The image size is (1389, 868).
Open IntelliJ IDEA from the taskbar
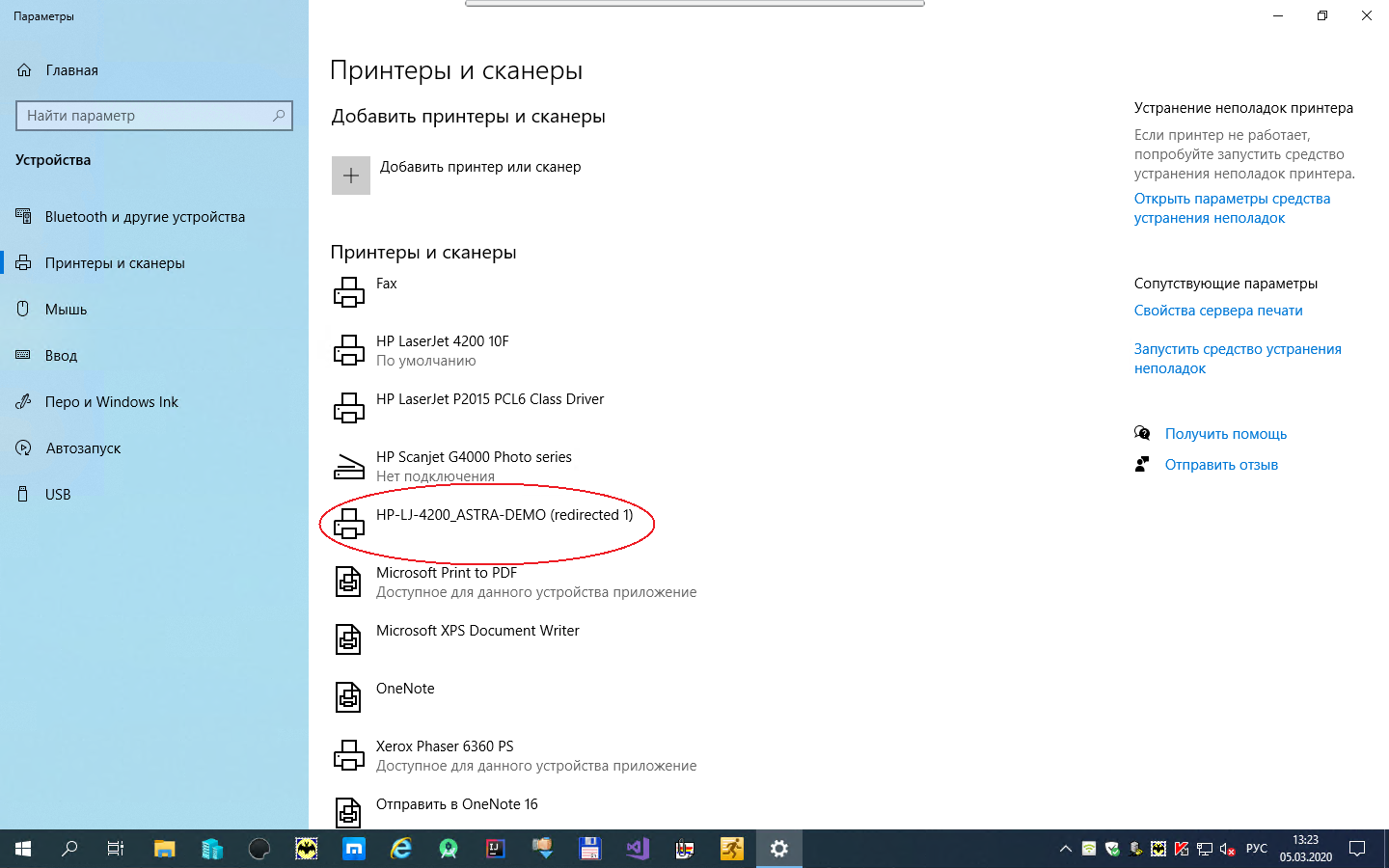point(496,849)
